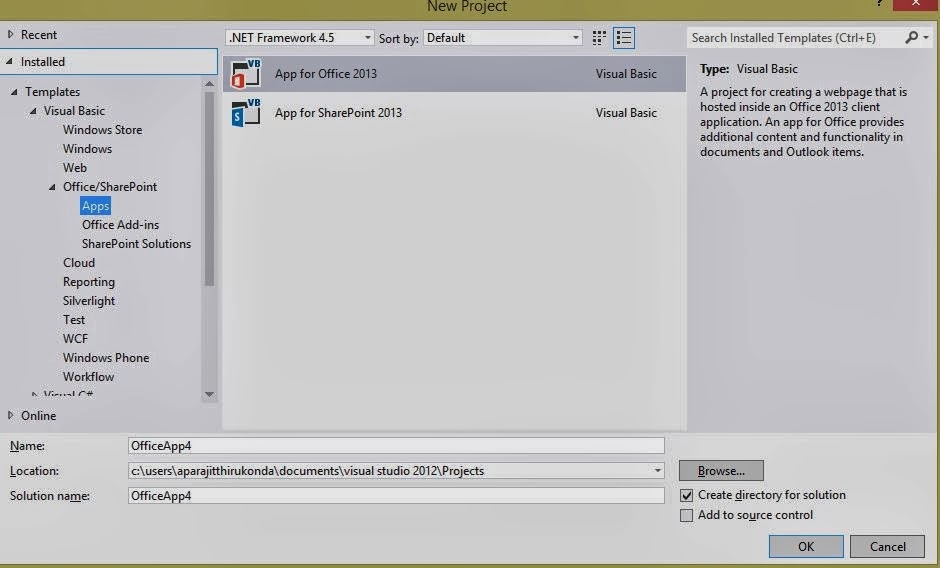
Task: Collapse the Installed section
Action: click(x=10, y=61)
